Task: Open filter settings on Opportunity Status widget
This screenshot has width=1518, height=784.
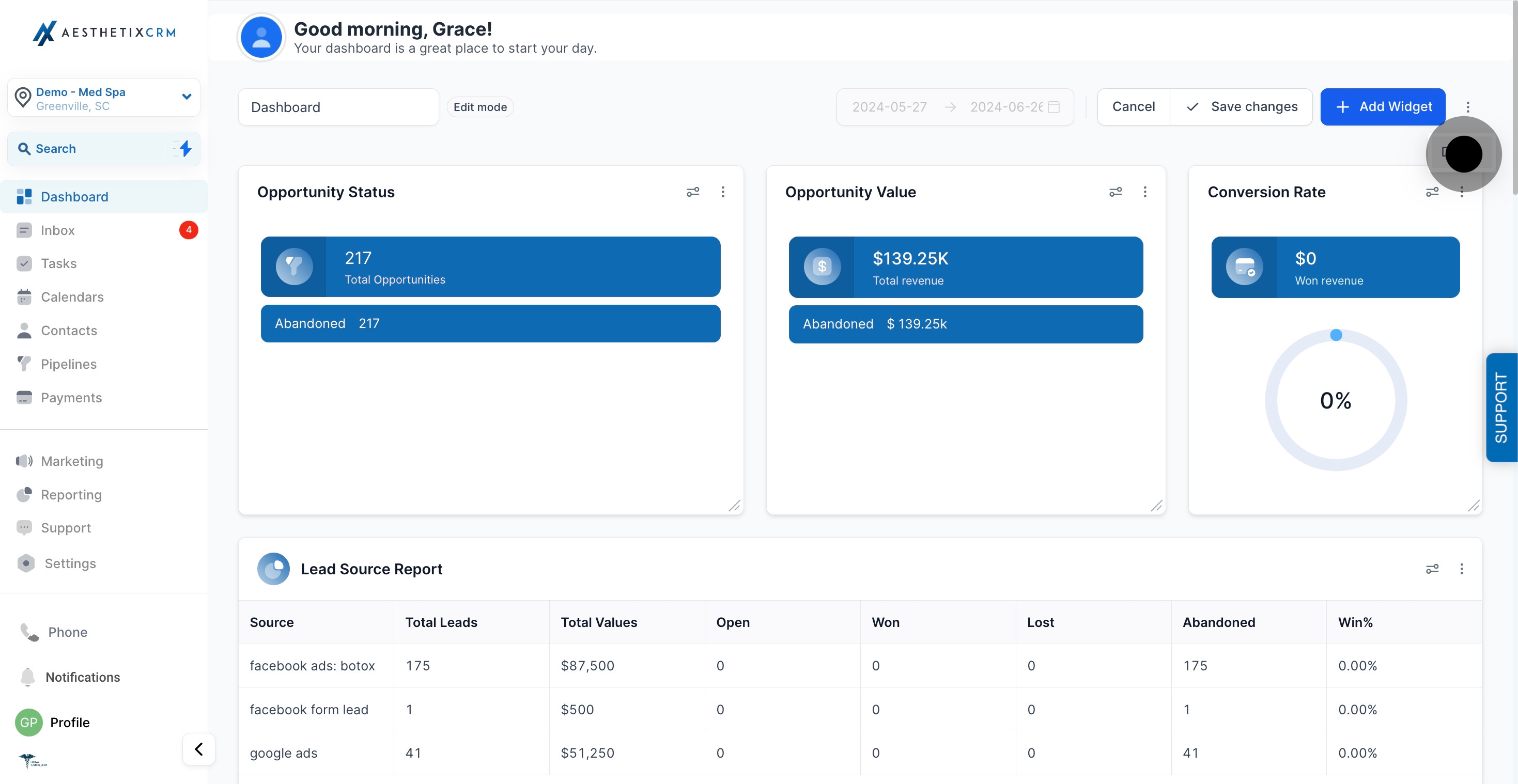Action: (693, 192)
